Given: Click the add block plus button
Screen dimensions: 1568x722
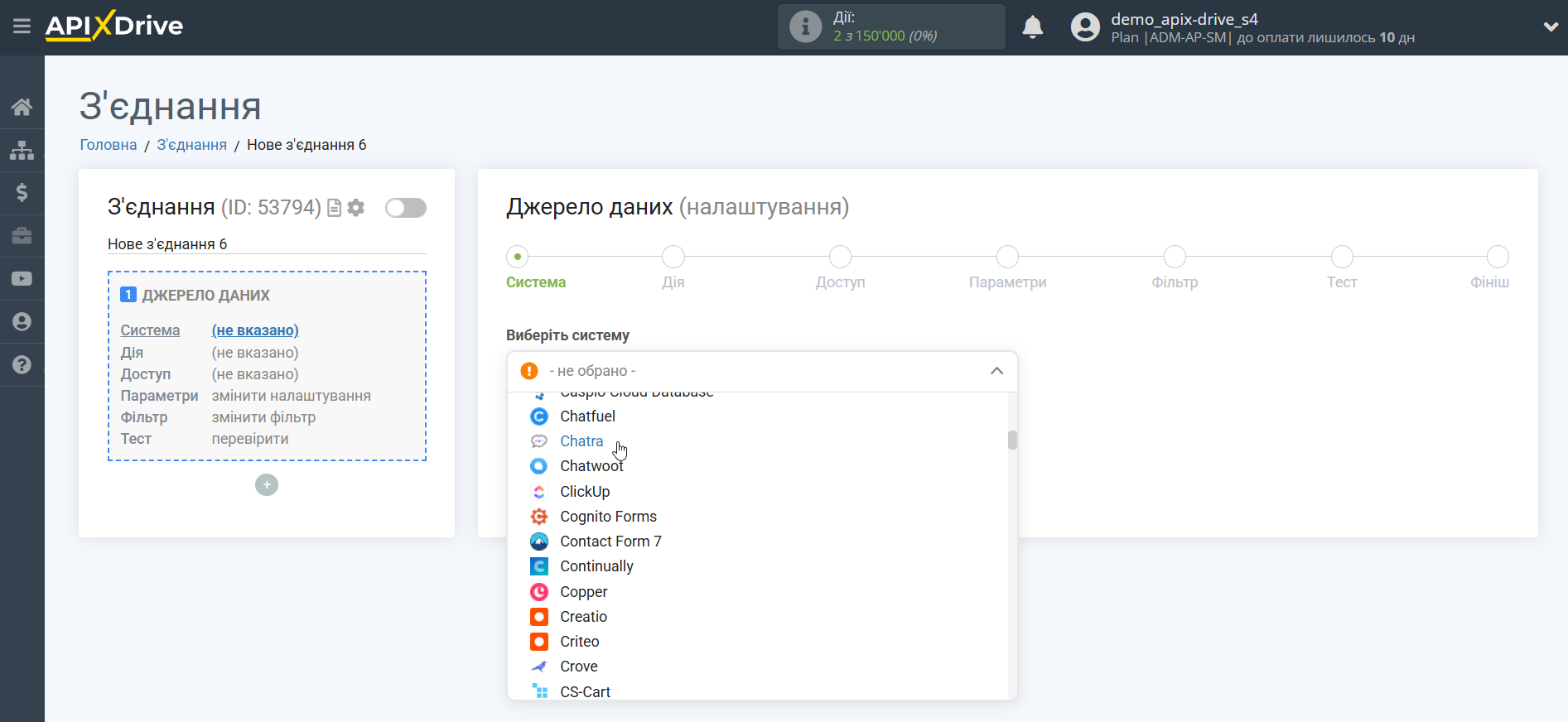Looking at the screenshot, I should pyautogui.click(x=267, y=485).
